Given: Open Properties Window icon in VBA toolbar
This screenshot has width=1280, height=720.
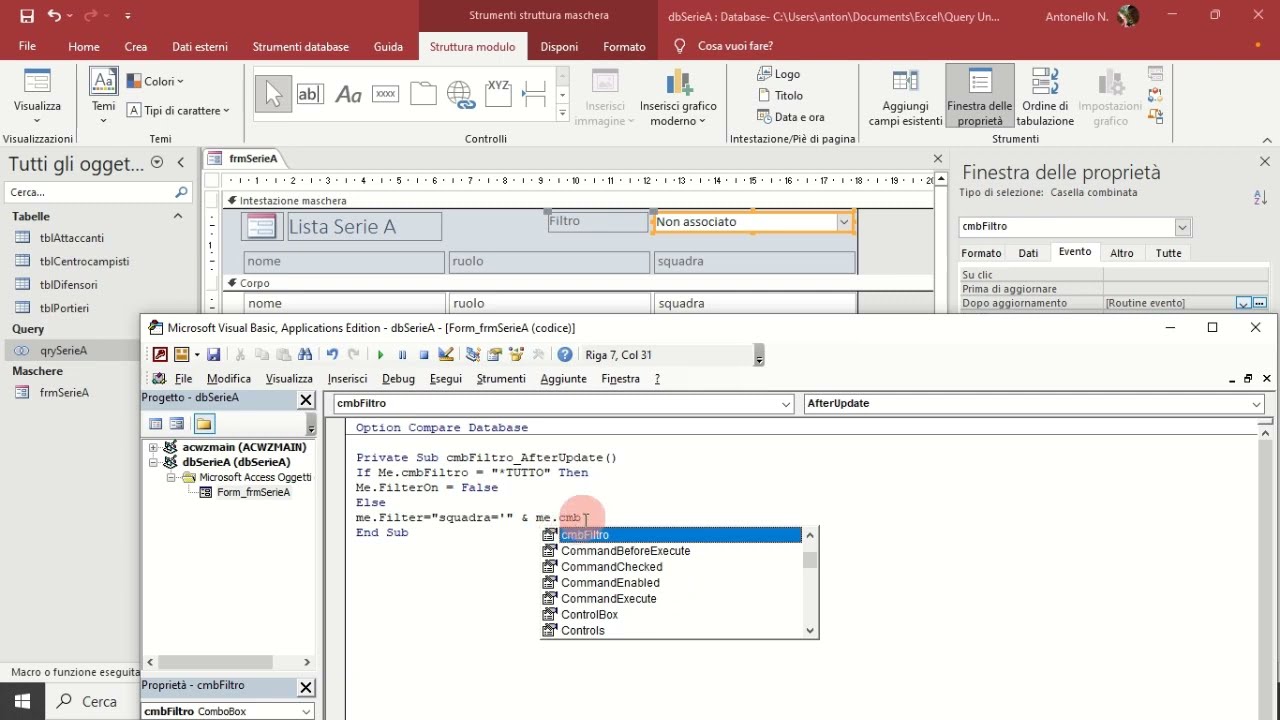Looking at the screenshot, I should [x=495, y=354].
